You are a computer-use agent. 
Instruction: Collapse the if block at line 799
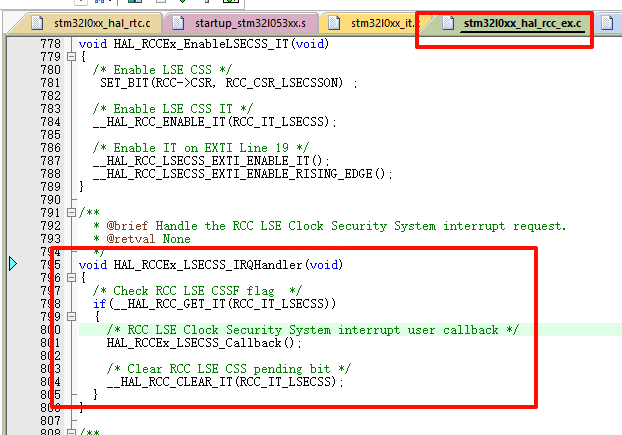(71, 316)
